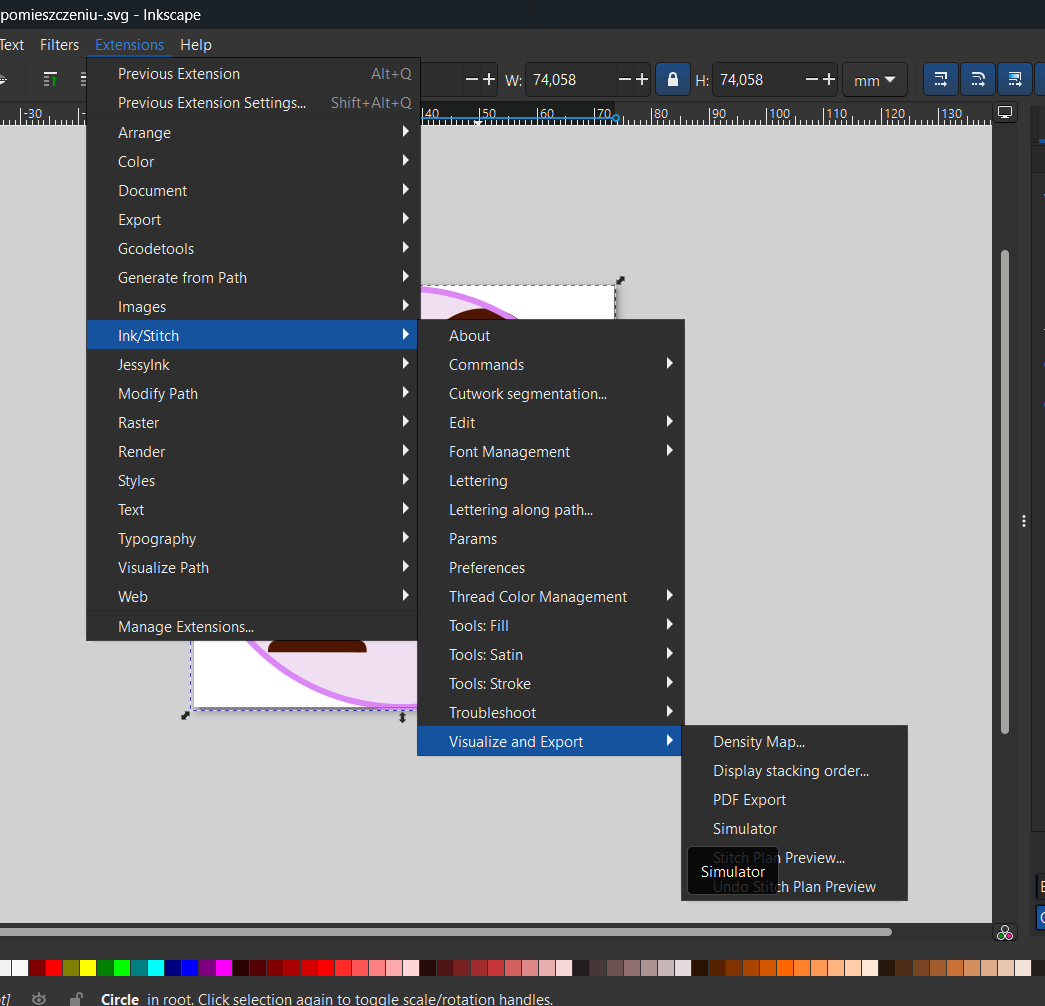The width and height of the screenshot is (1045, 1006).
Task: Toggle current layer visibility eye icon
Action: tap(39, 999)
